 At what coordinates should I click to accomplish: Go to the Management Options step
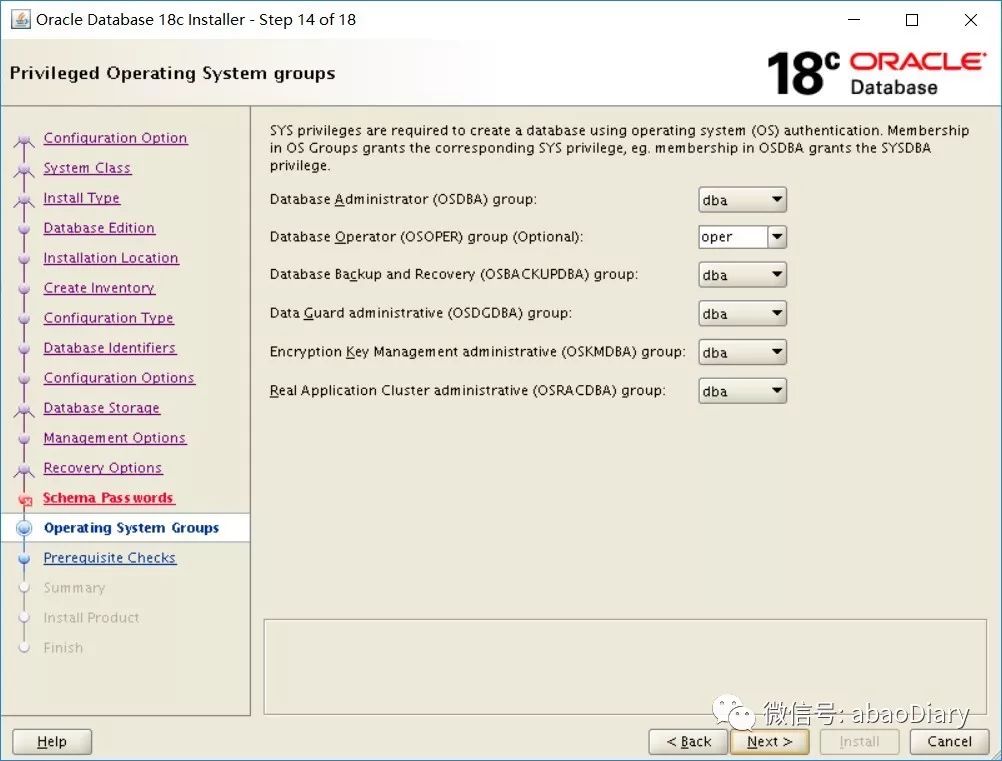[x=114, y=438]
